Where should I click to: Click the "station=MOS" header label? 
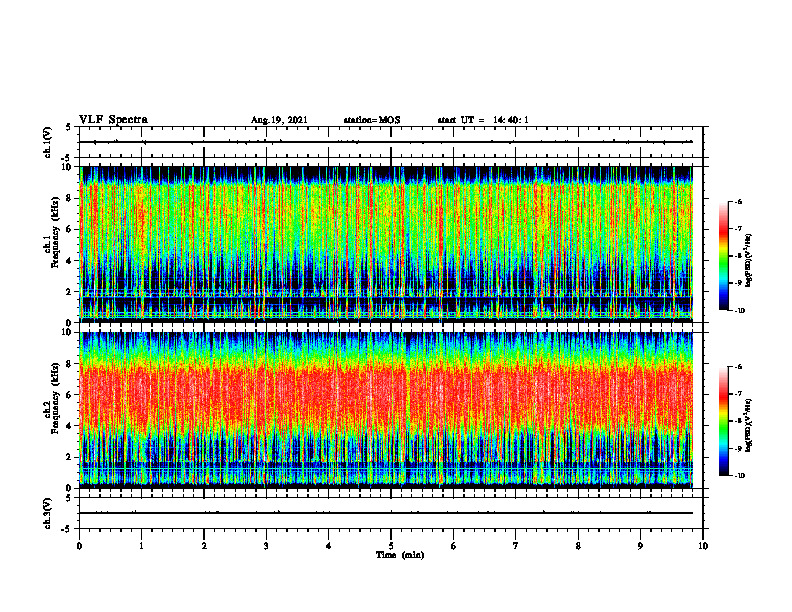click(x=372, y=120)
